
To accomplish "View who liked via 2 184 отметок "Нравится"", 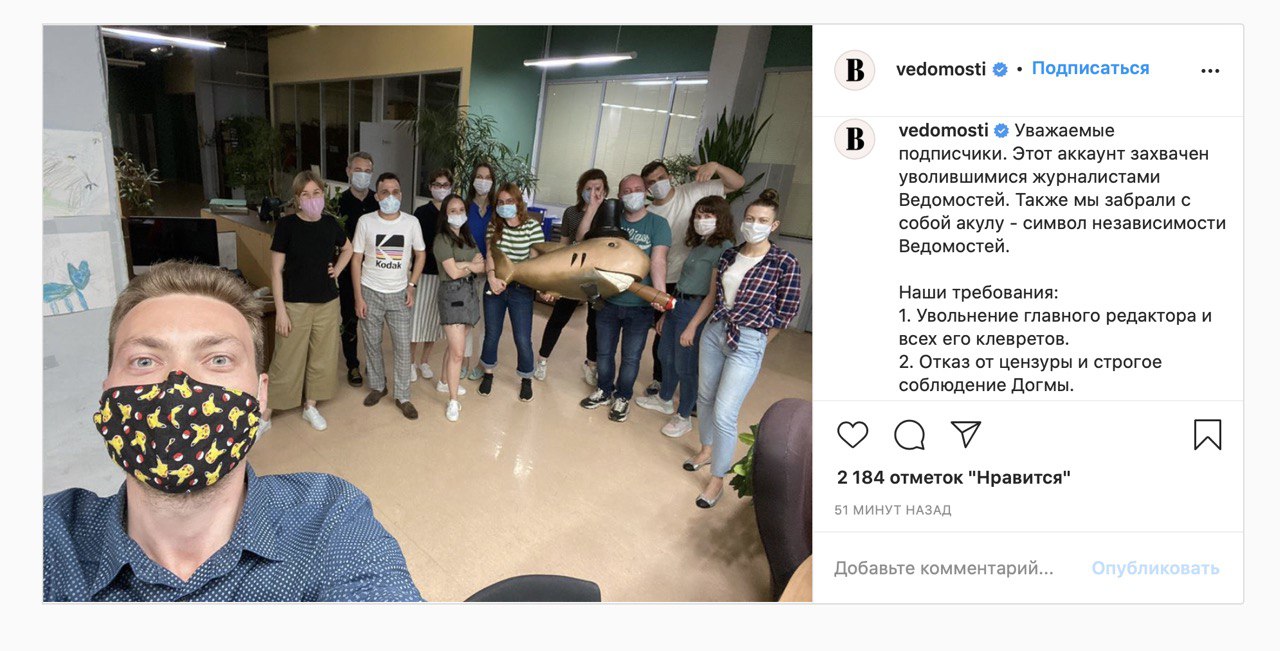I will pyautogui.click(x=954, y=478).
